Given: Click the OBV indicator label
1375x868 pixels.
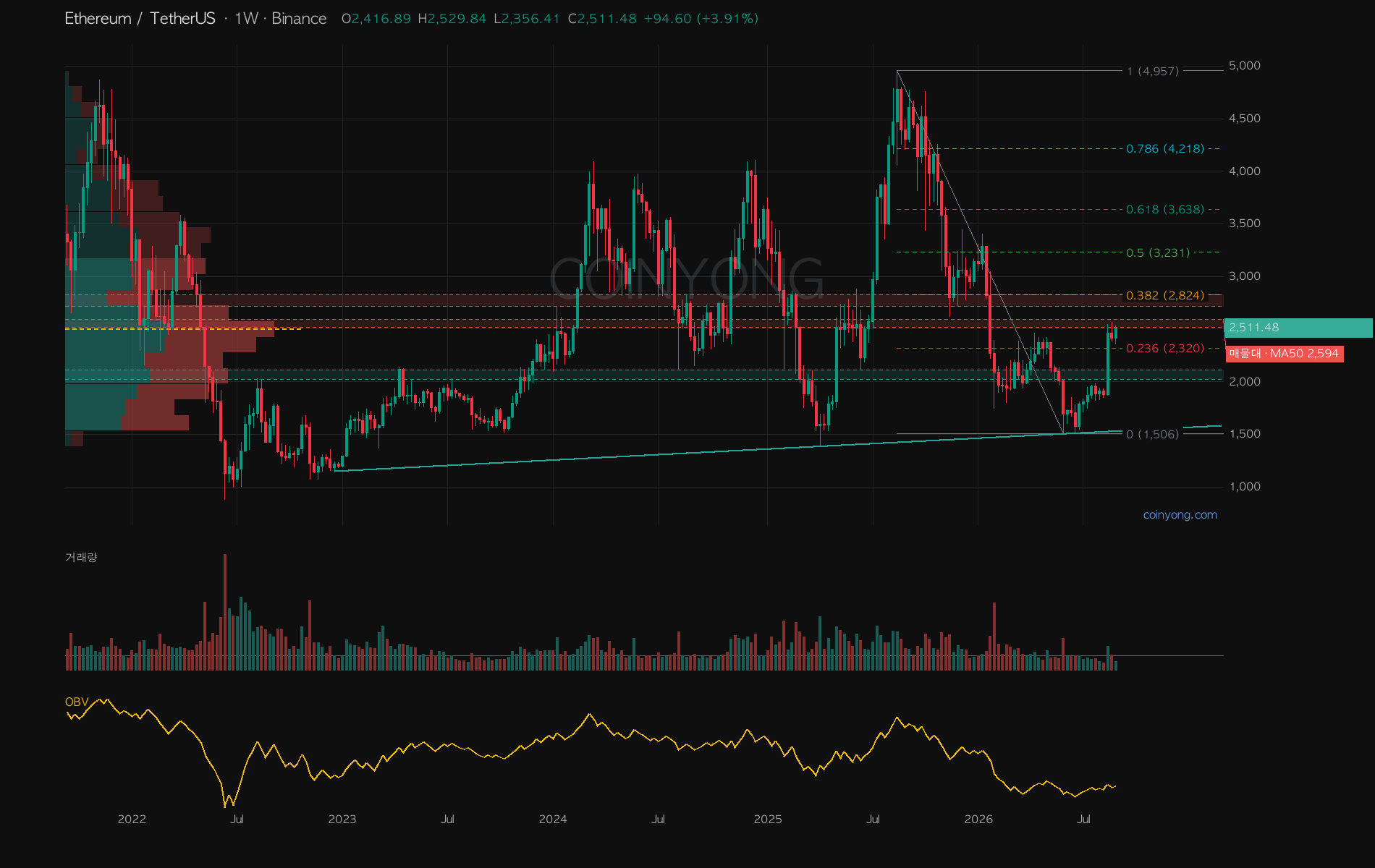Looking at the screenshot, I should [x=76, y=702].
